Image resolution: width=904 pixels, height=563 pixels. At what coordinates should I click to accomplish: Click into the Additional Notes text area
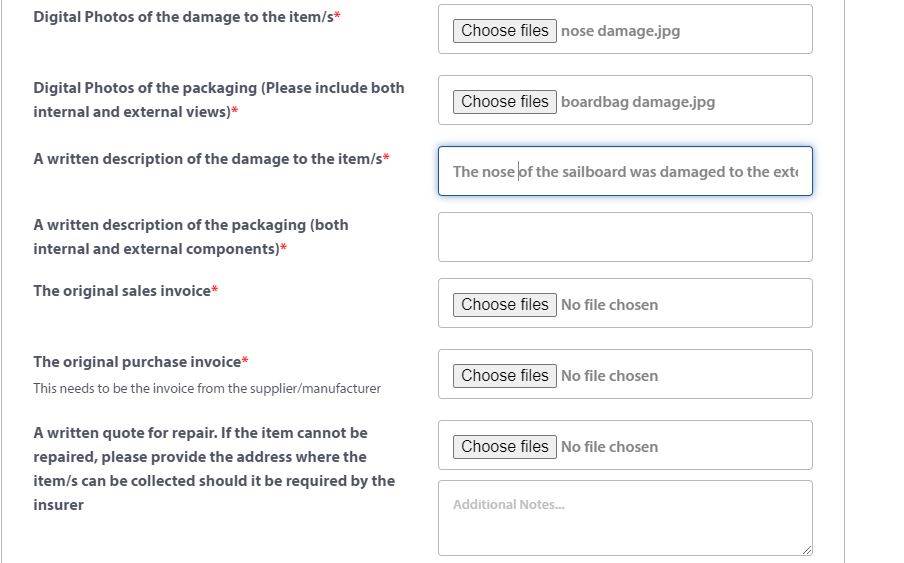click(625, 518)
